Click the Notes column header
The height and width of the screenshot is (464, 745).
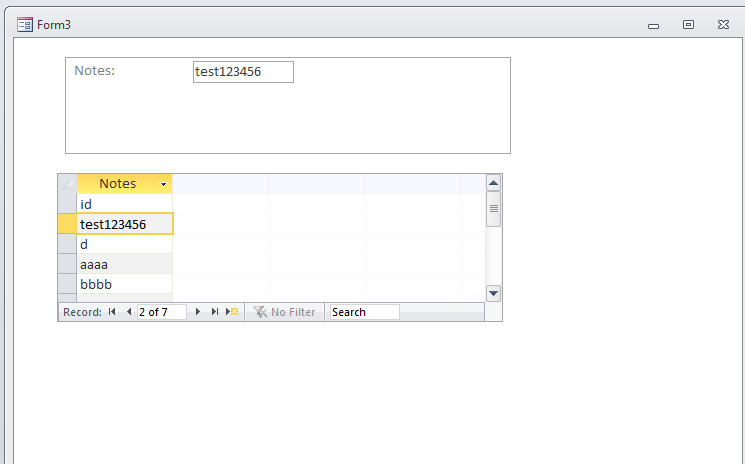124,184
